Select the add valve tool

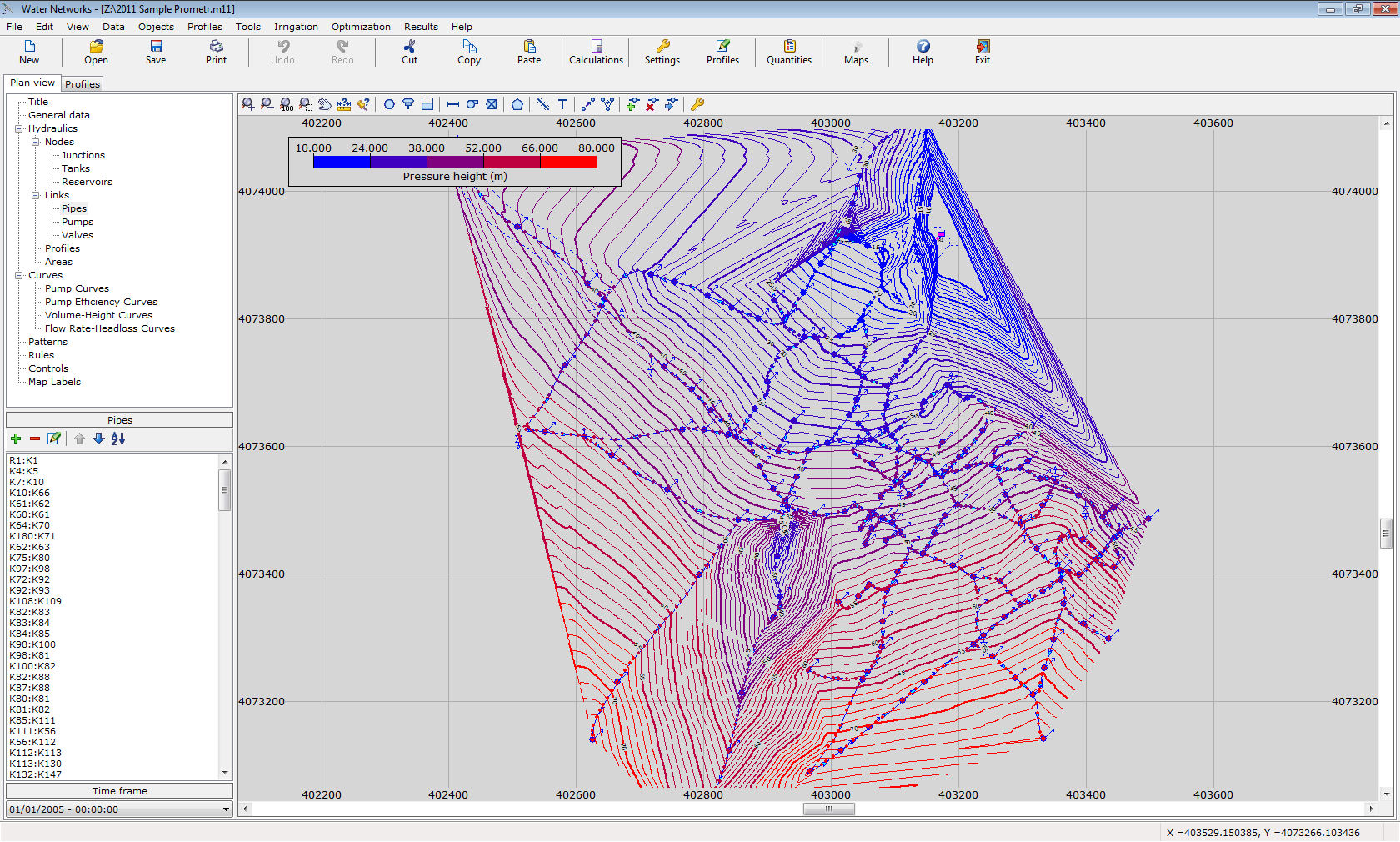[x=492, y=104]
